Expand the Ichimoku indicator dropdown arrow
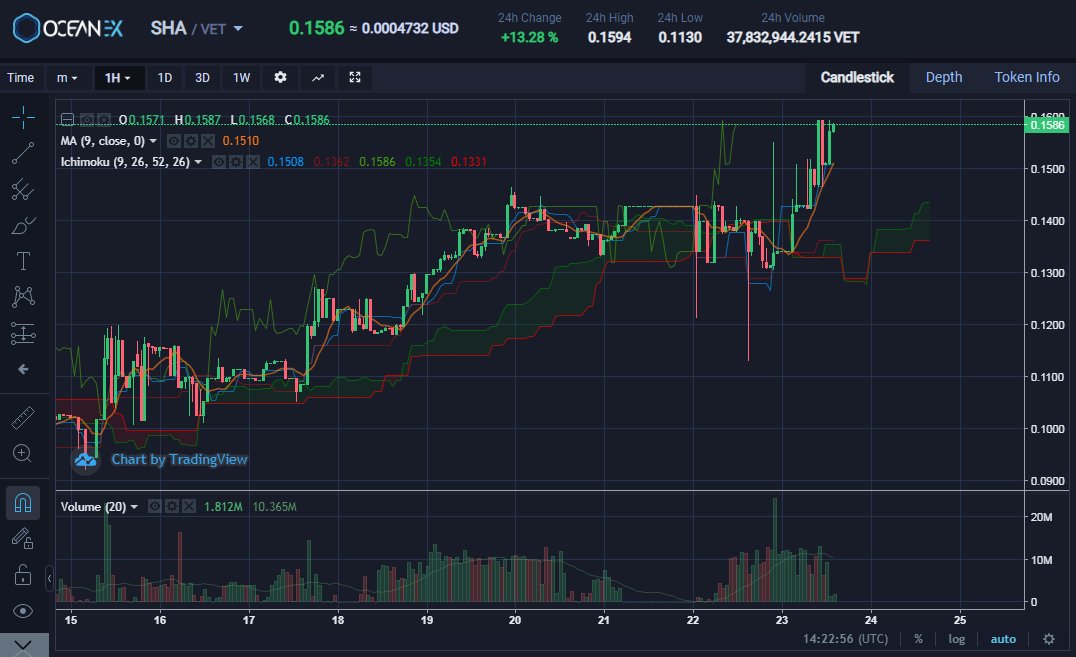Viewport: 1076px width, 657px height. click(197, 161)
